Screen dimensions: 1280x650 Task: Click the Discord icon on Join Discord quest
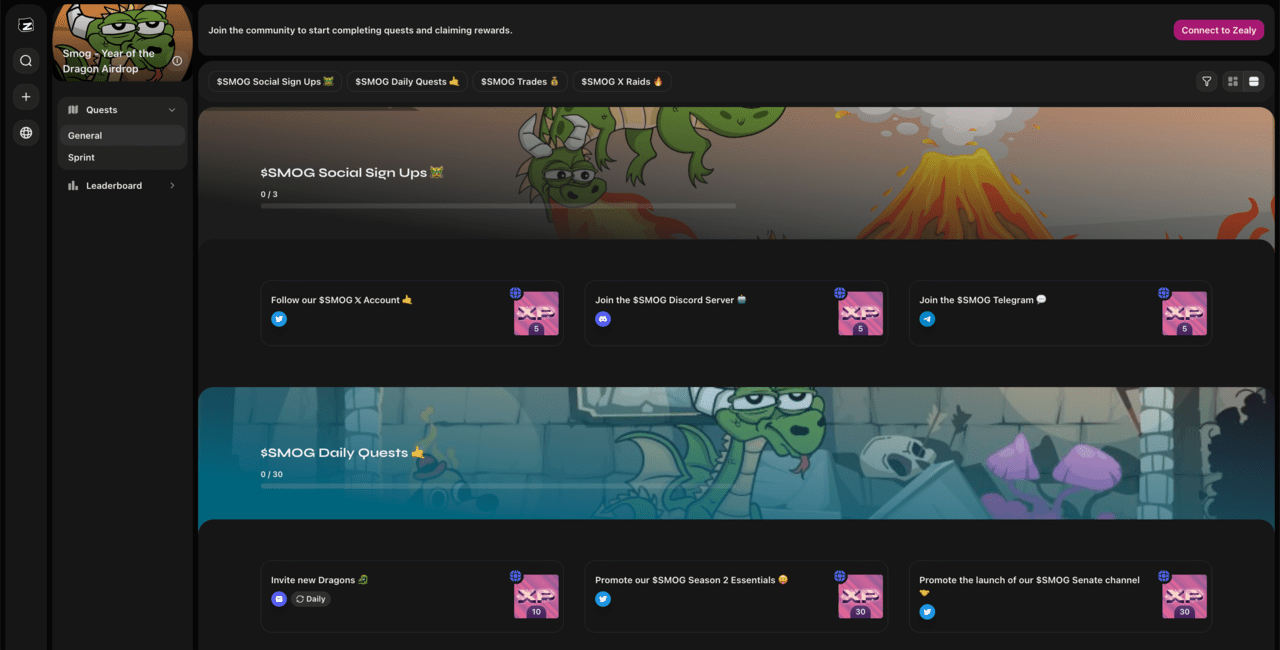[x=603, y=319]
